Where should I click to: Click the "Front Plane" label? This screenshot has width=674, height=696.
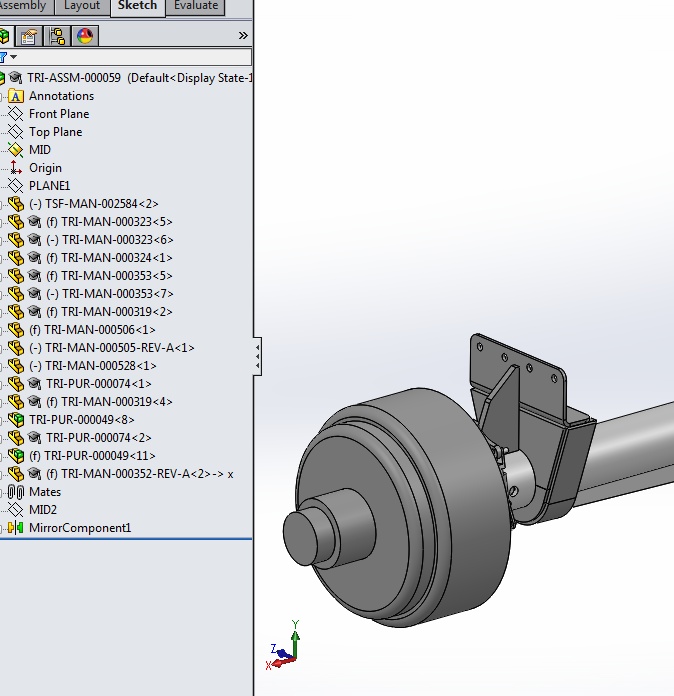59,114
